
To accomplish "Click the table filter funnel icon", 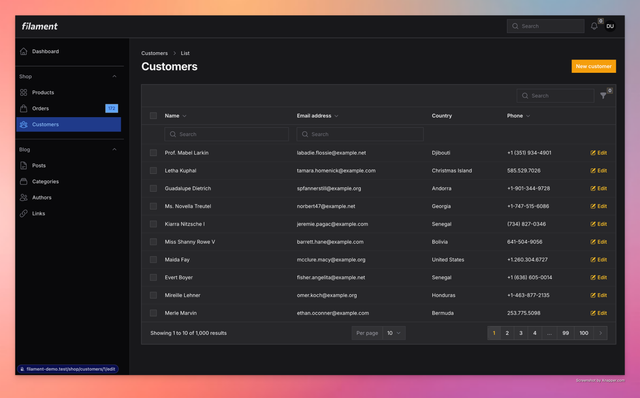I will pyautogui.click(x=603, y=96).
